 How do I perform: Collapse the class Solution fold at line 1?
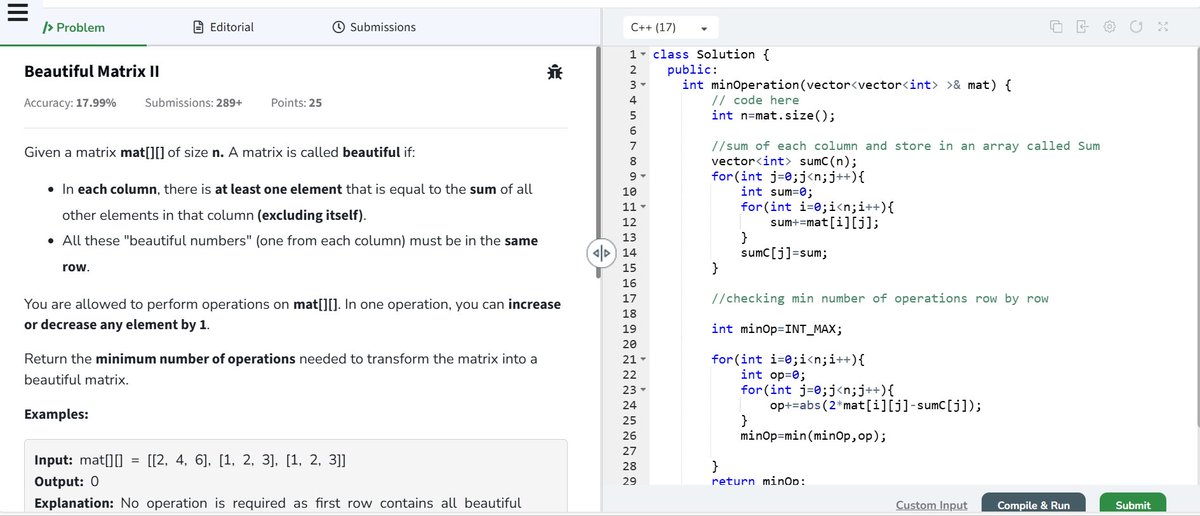644,55
